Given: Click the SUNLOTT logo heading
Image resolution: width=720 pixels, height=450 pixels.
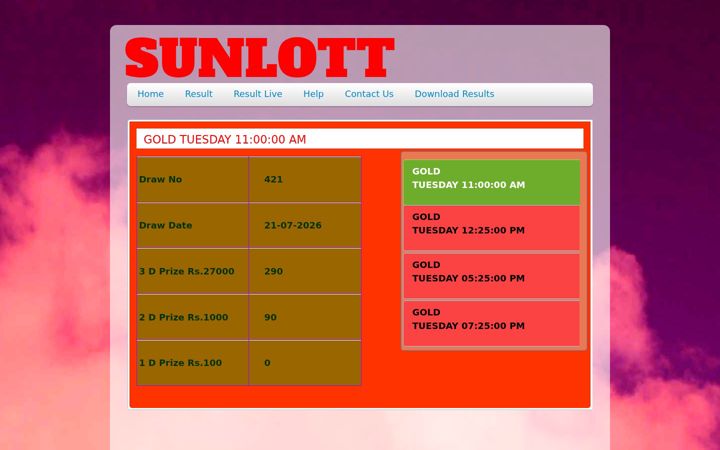Looking at the screenshot, I should pyautogui.click(x=260, y=57).
